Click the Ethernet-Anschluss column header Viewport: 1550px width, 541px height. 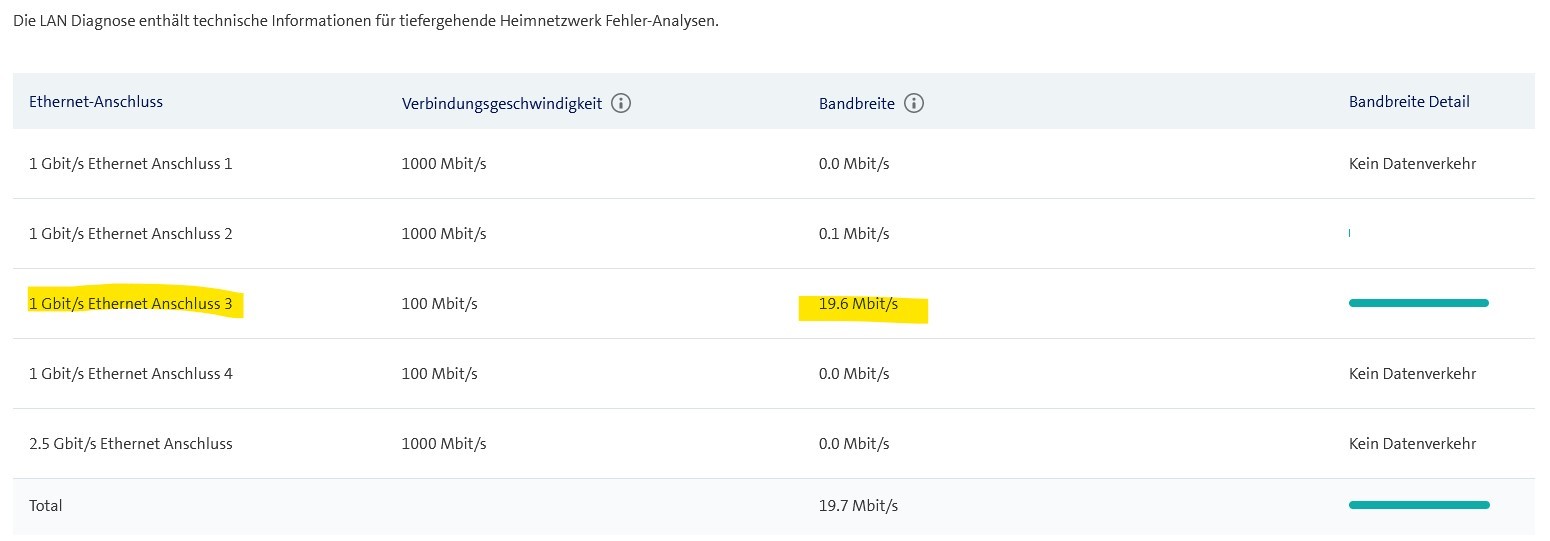[96, 102]
